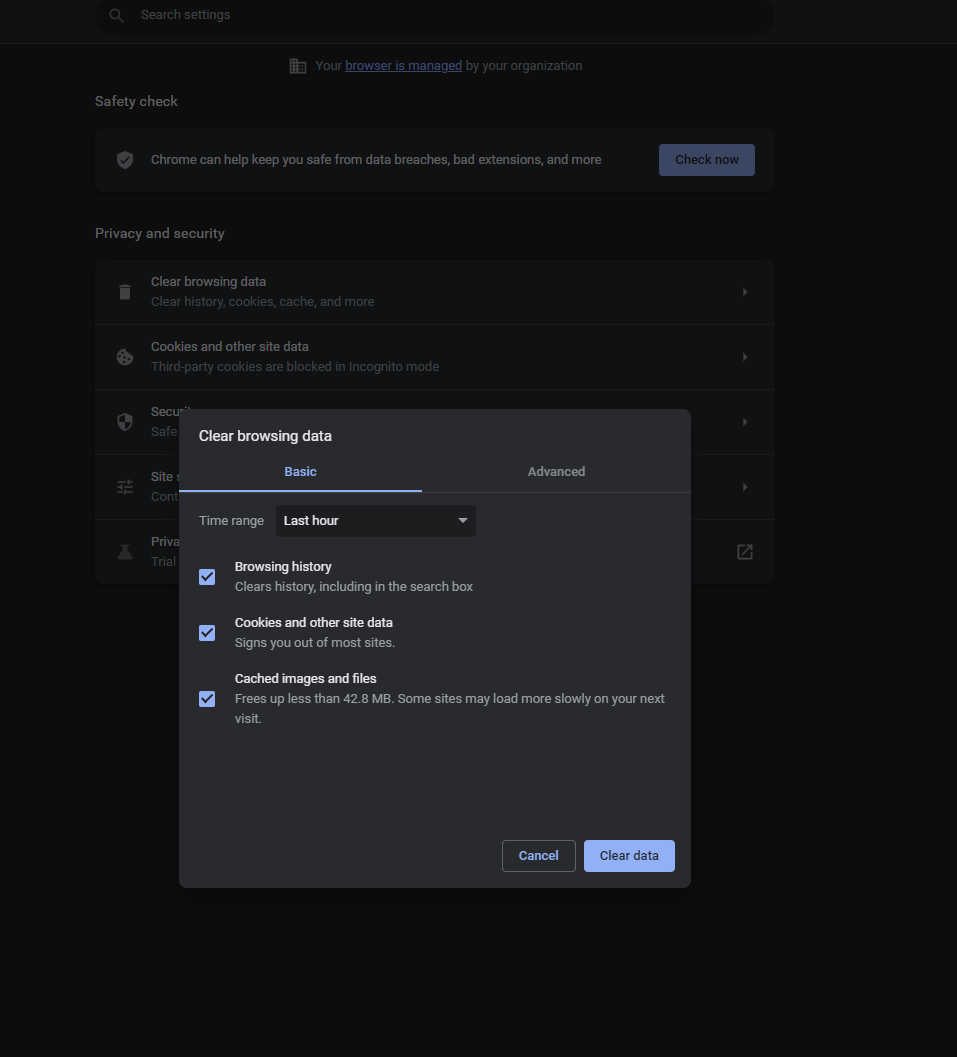
Task: Click the Browsing history label text
Action: [283, 566]
